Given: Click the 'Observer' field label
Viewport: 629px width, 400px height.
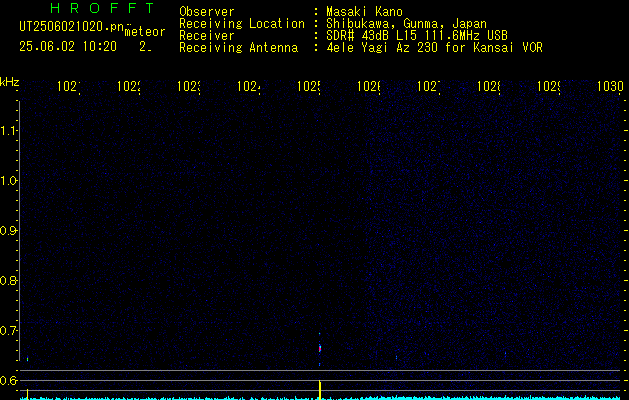Looking at the screenshot, I should click(x=207, y=12).
